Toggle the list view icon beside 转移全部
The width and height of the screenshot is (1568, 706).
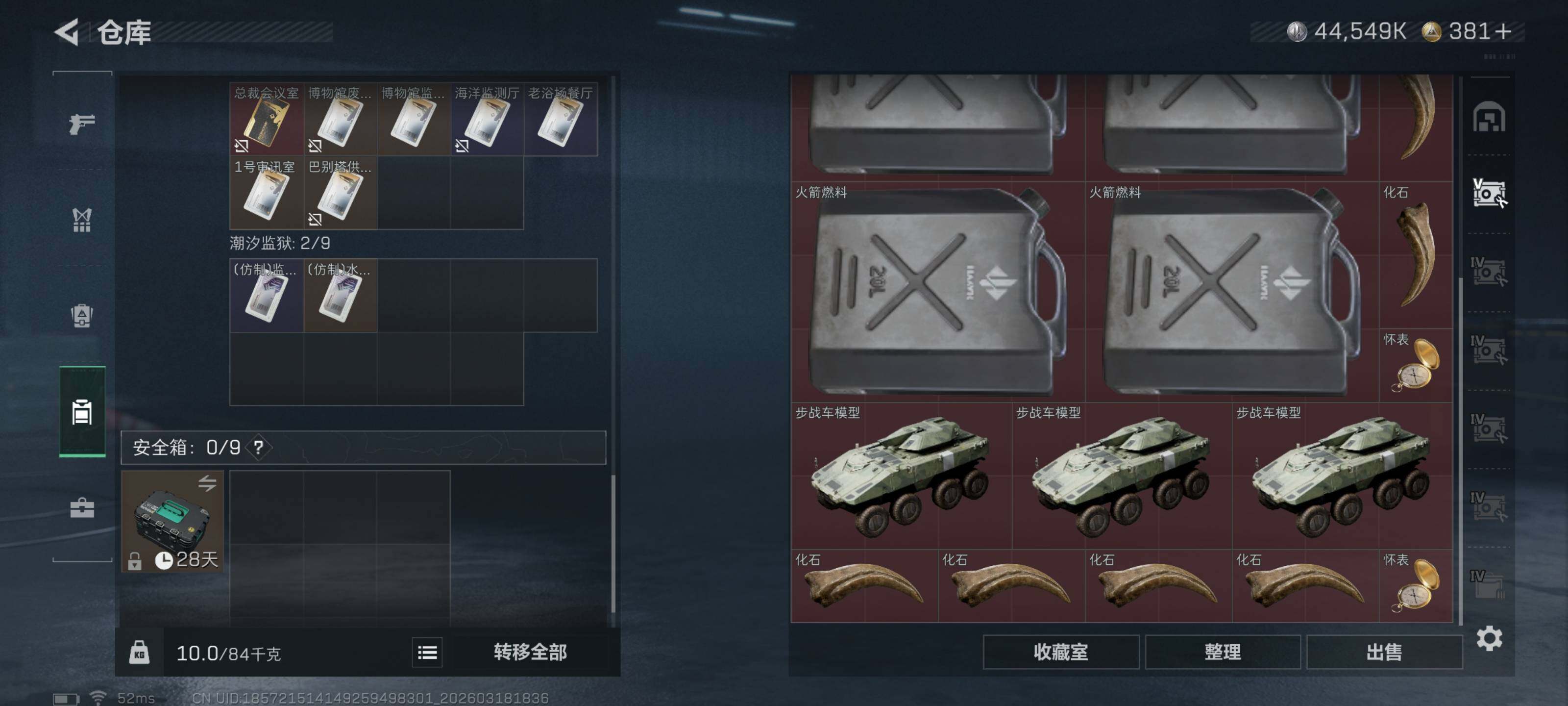point(427,653)
